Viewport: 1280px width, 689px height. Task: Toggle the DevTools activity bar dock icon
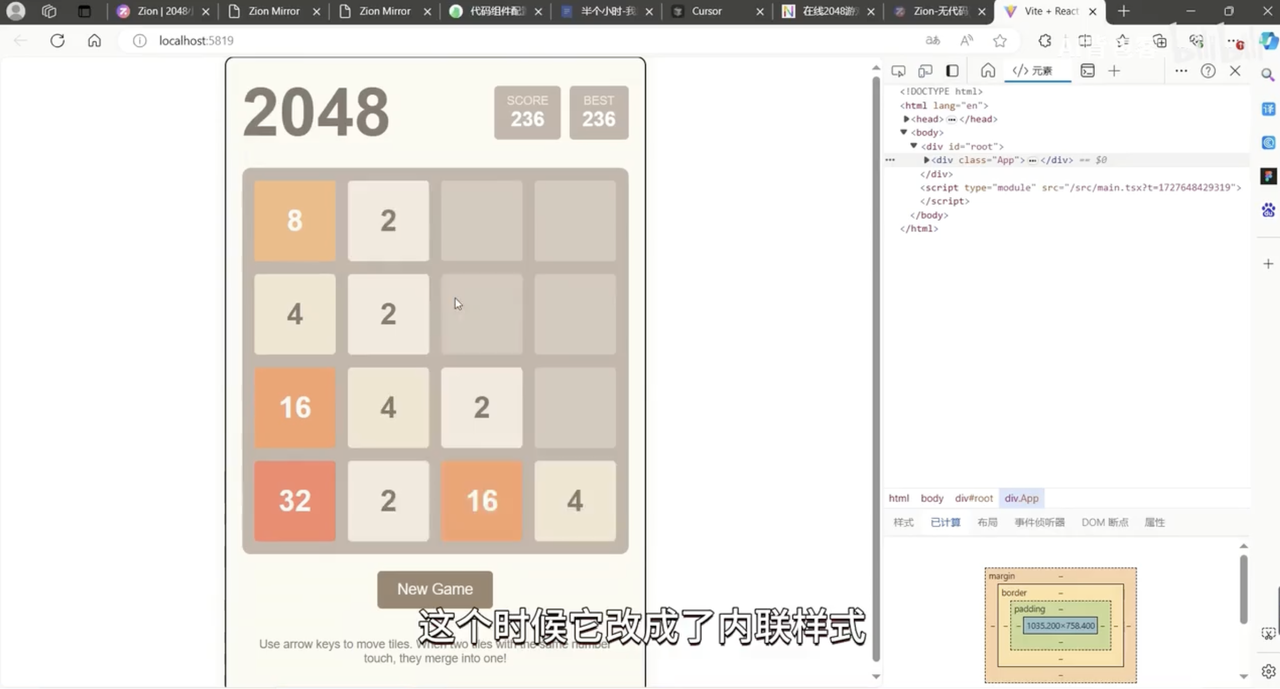click(x=952, y=71)
